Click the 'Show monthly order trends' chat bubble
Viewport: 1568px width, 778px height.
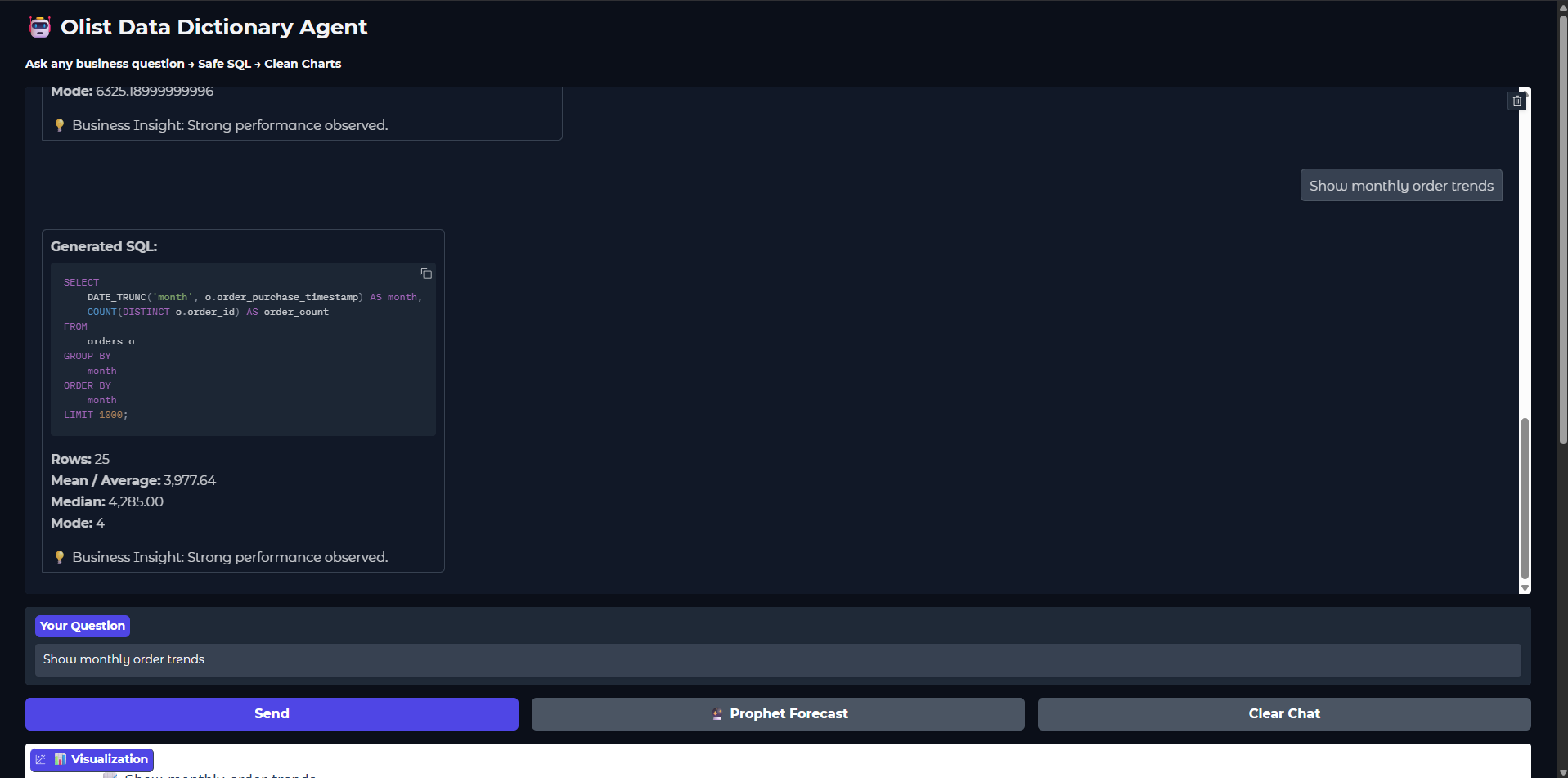point(1400,186)
